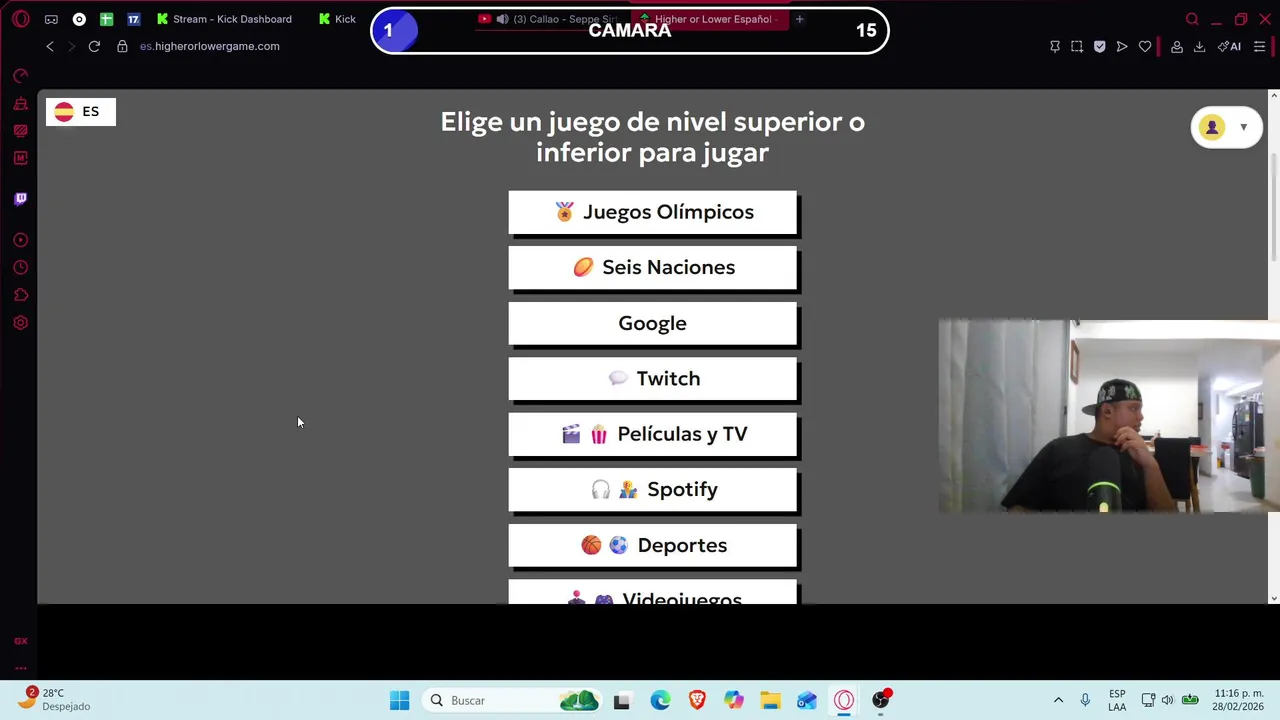Switch to the Kick tab
The height and width of the screenshot is (720, 1280).
tap(340, 19)
